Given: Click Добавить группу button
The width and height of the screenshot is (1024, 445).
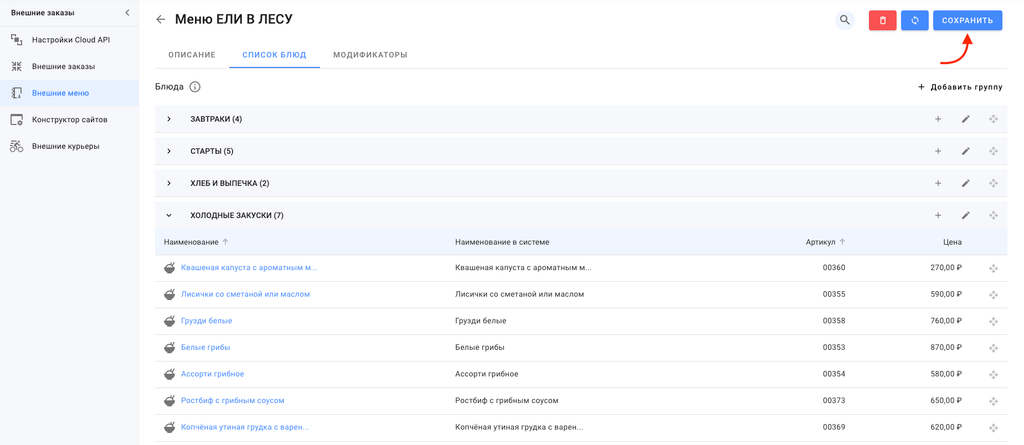Looking at the screenshot, I should [x=960, y=87].
